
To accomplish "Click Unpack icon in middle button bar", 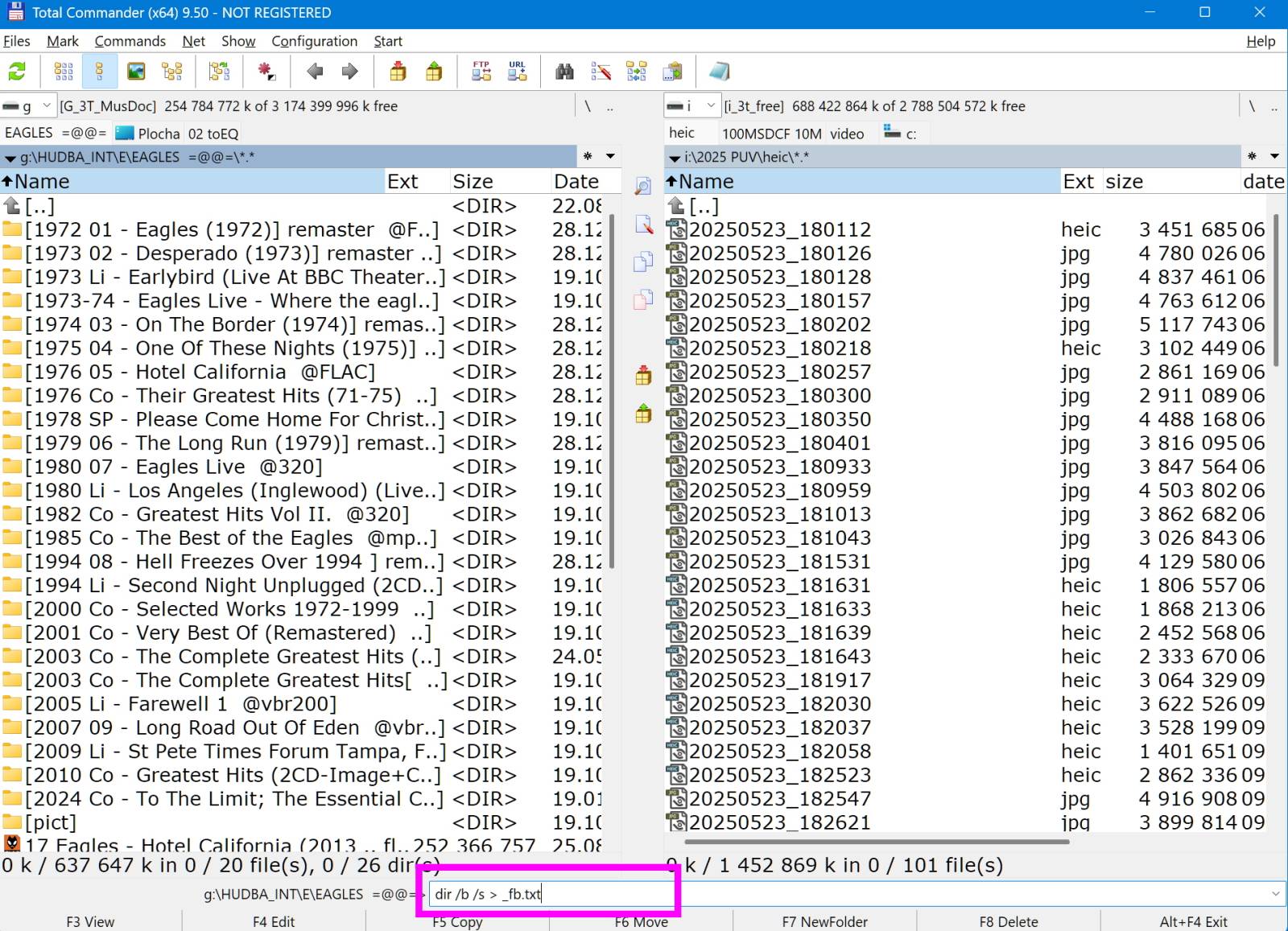I will pyautogui.click(x=643, y=414).
